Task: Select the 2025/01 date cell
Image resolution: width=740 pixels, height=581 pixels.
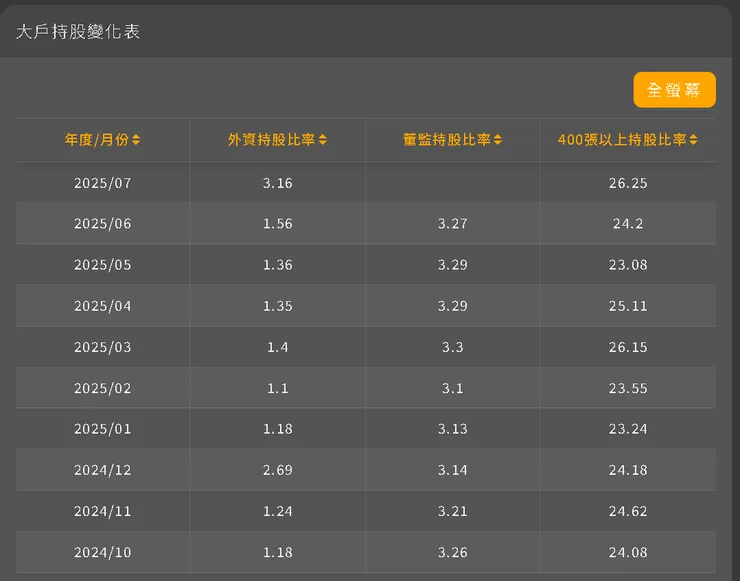Action: pyautogui.click(x=102, y=429)
